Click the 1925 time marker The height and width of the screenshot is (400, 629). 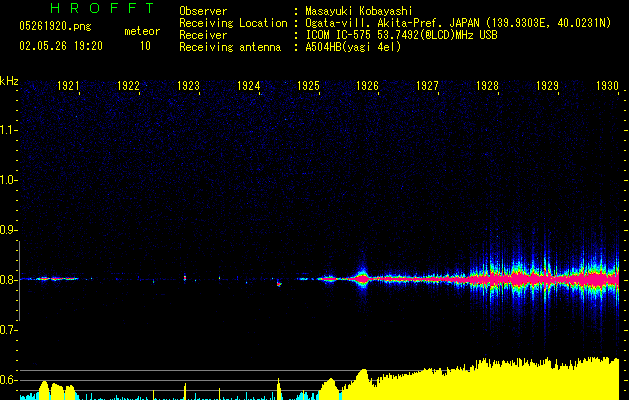tap(308, 86)
